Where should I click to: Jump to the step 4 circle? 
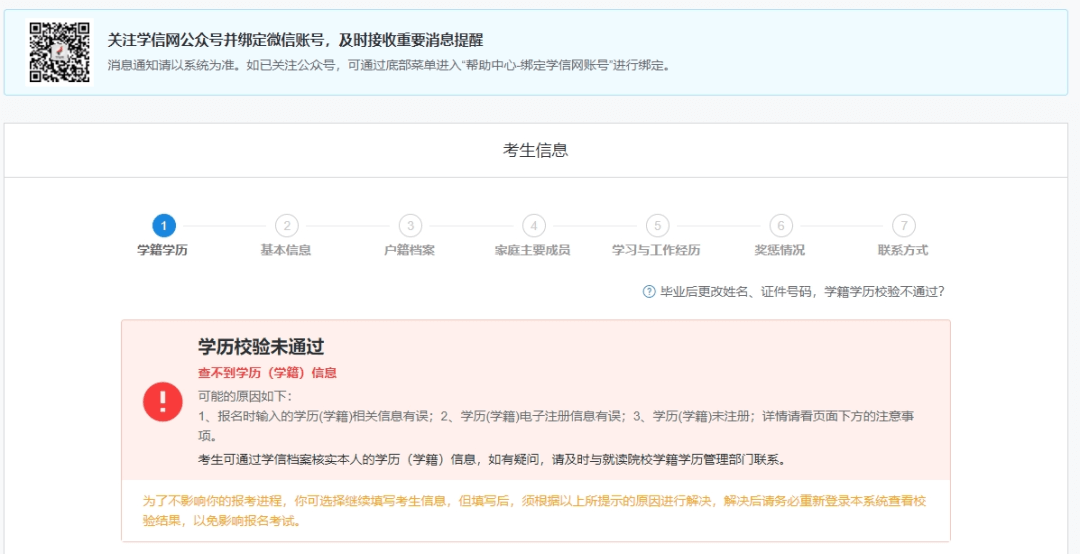tap(534, 226)
